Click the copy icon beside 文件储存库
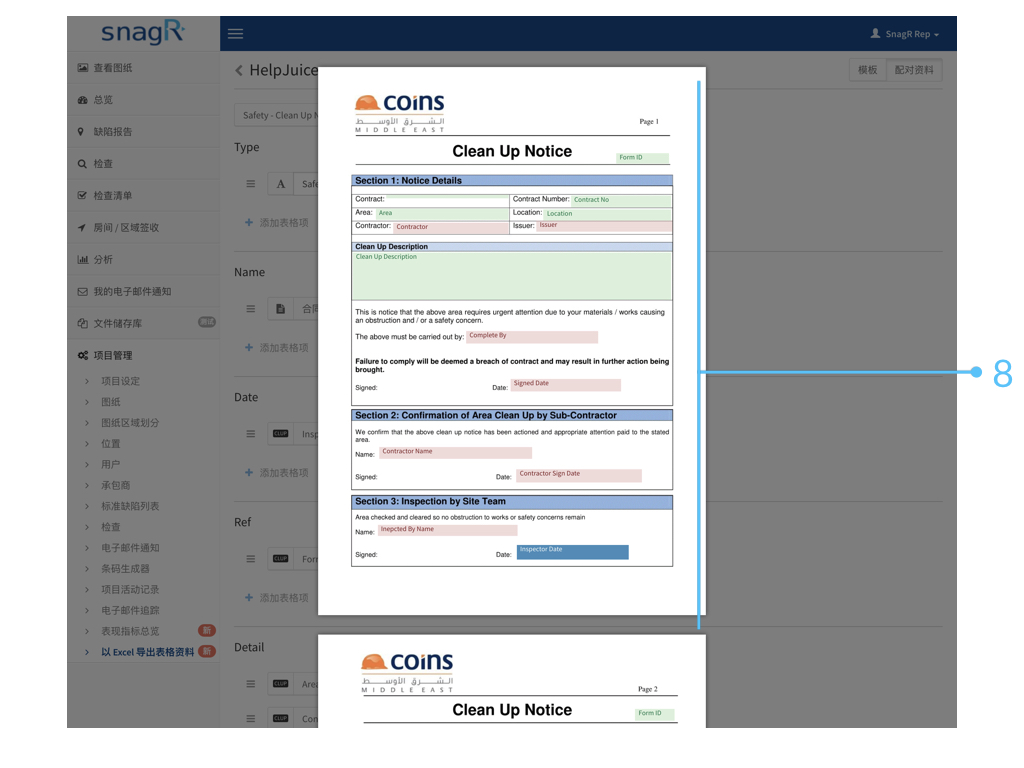 click(x=82, y=323)
